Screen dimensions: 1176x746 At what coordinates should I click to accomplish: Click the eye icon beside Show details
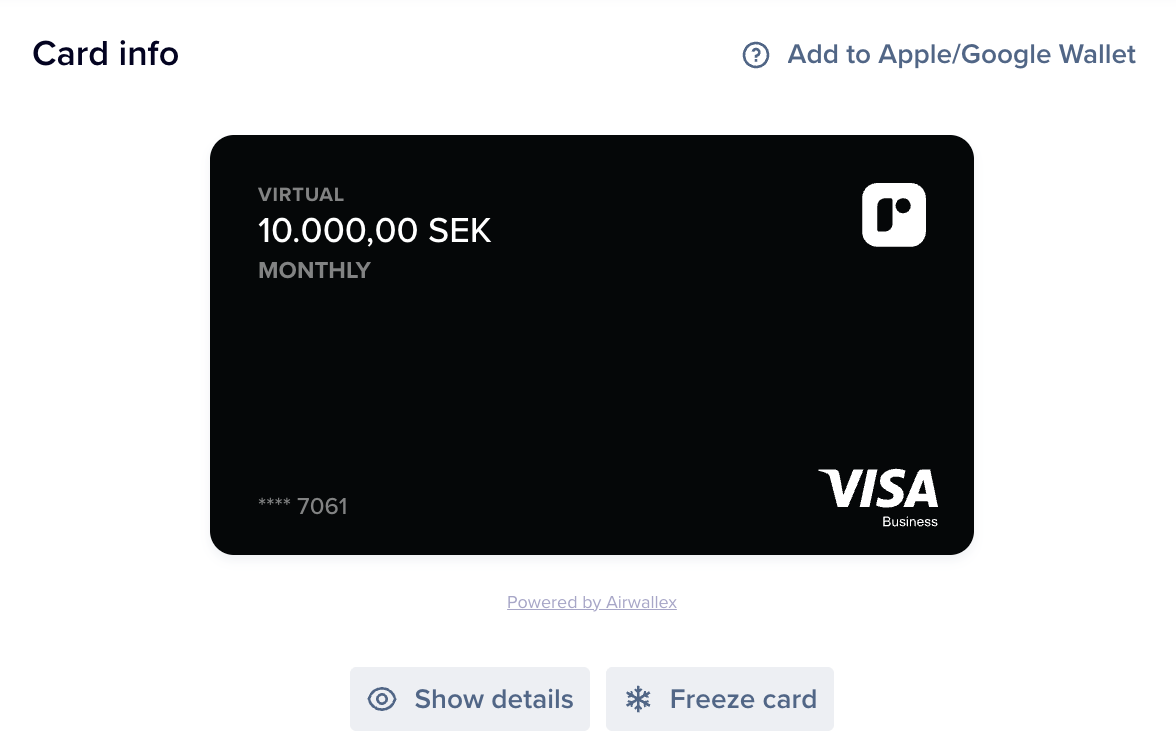pyautogui.click(x=382, y=699)
